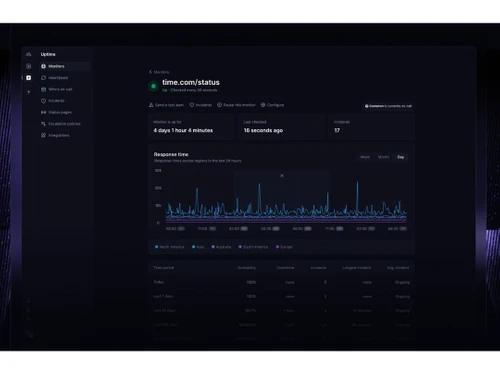
Task: Switch response time chart to Week
Action: tap(365, 157)
